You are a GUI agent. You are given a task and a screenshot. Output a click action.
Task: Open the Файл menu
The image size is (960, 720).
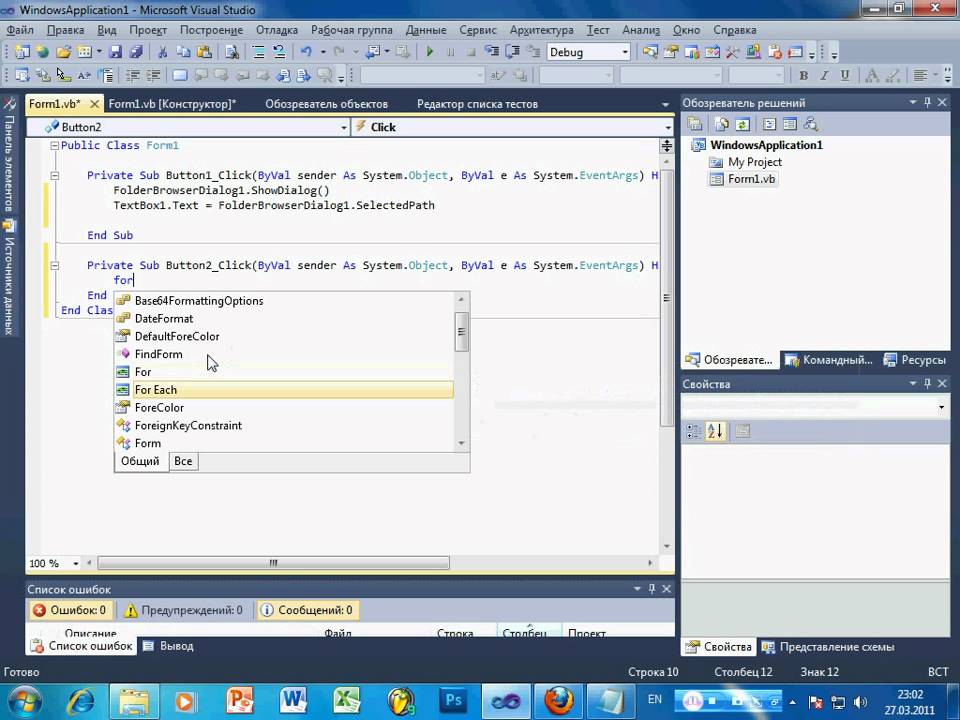(20, 30)
